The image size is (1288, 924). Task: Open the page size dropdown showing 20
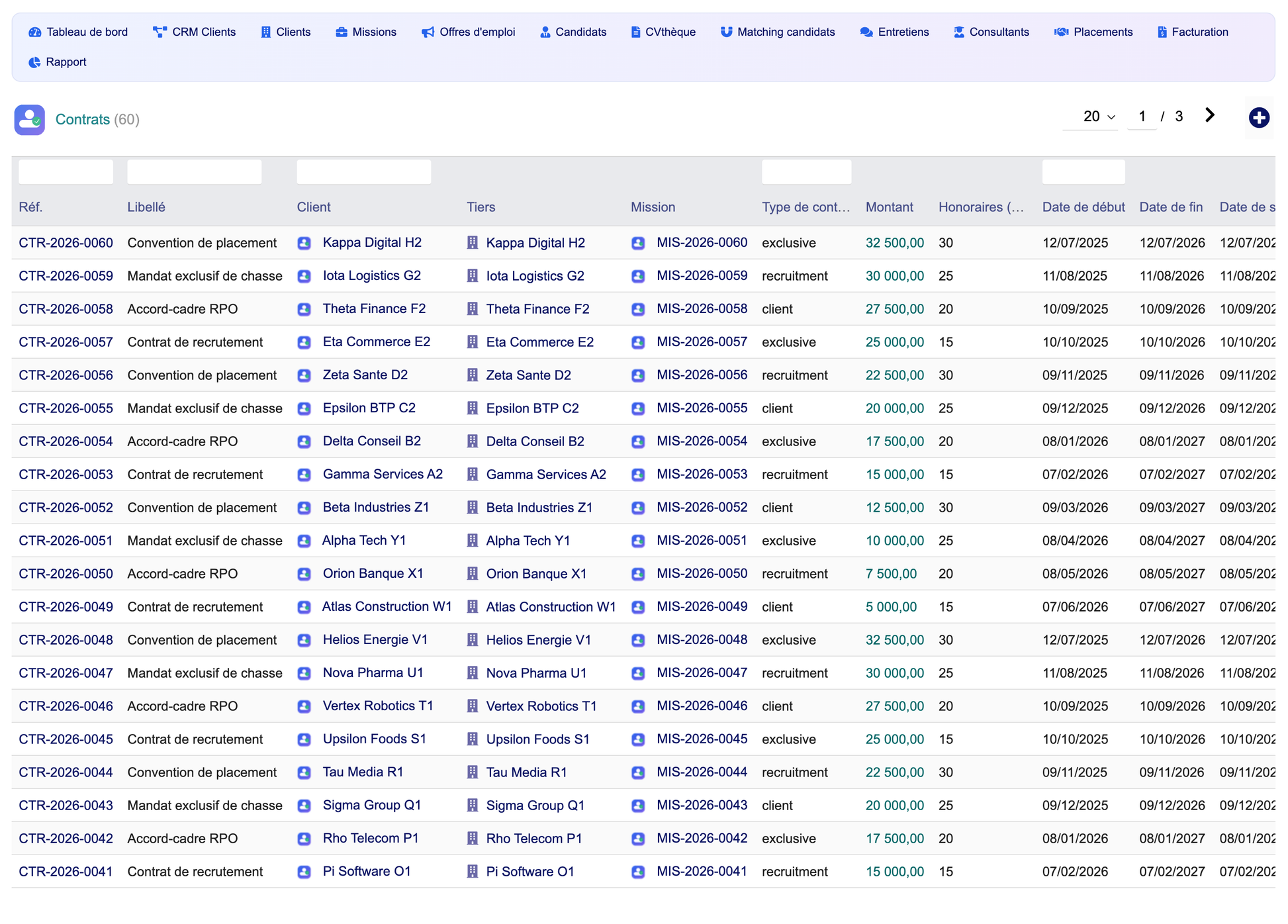point(1091,116)
